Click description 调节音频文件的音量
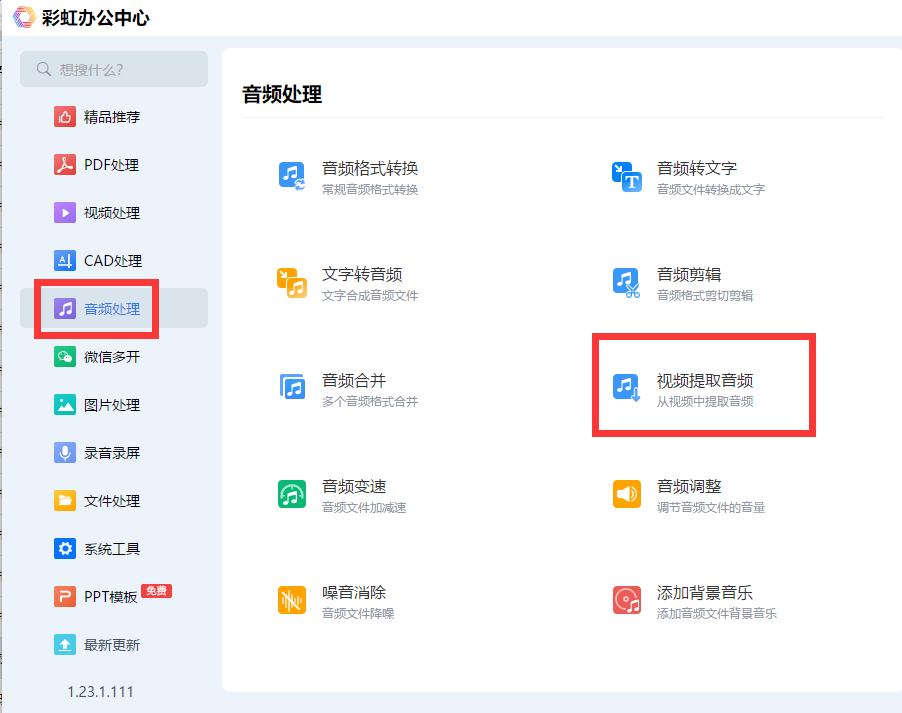The height and width of the screenshot is (713, 902). pos(711,507)
